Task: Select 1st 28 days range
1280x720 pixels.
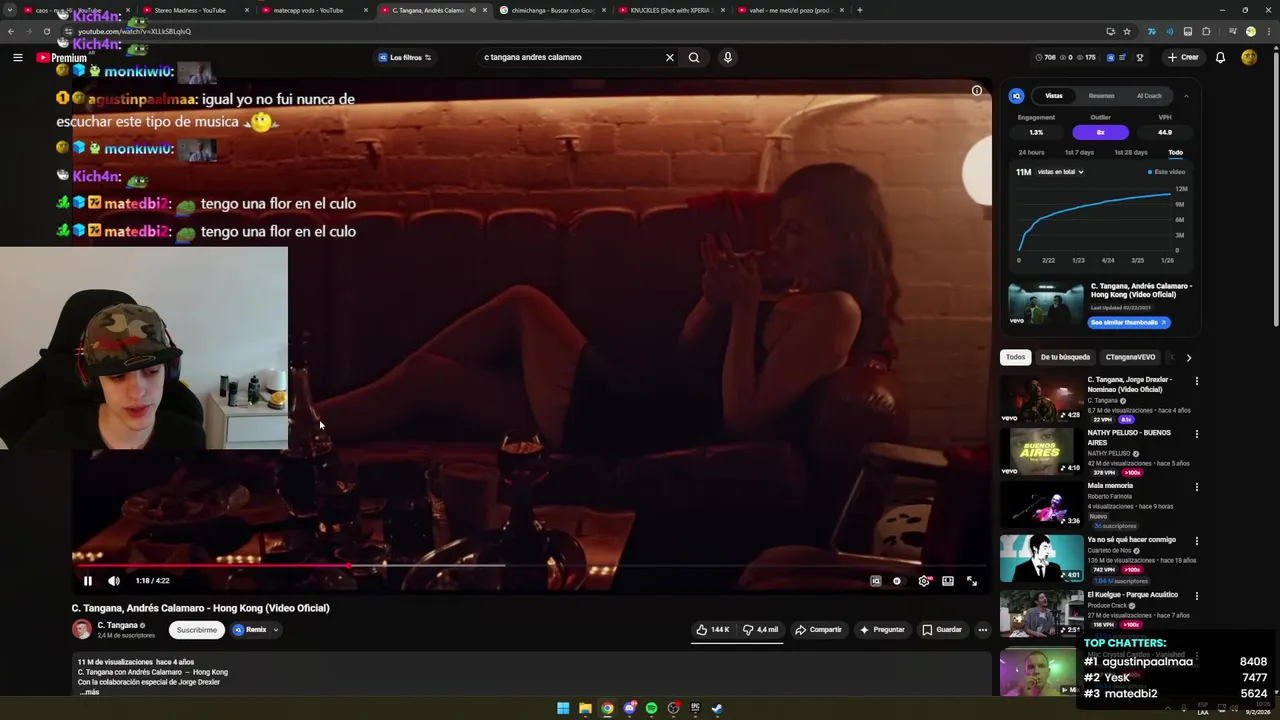Action: tap(1130, 152)
